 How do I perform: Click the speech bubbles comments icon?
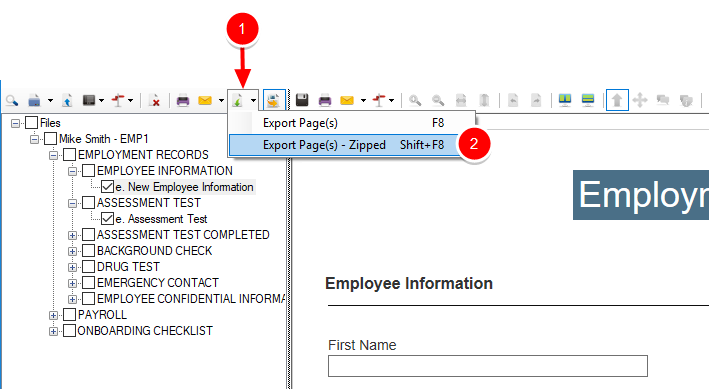pos(663,100)
